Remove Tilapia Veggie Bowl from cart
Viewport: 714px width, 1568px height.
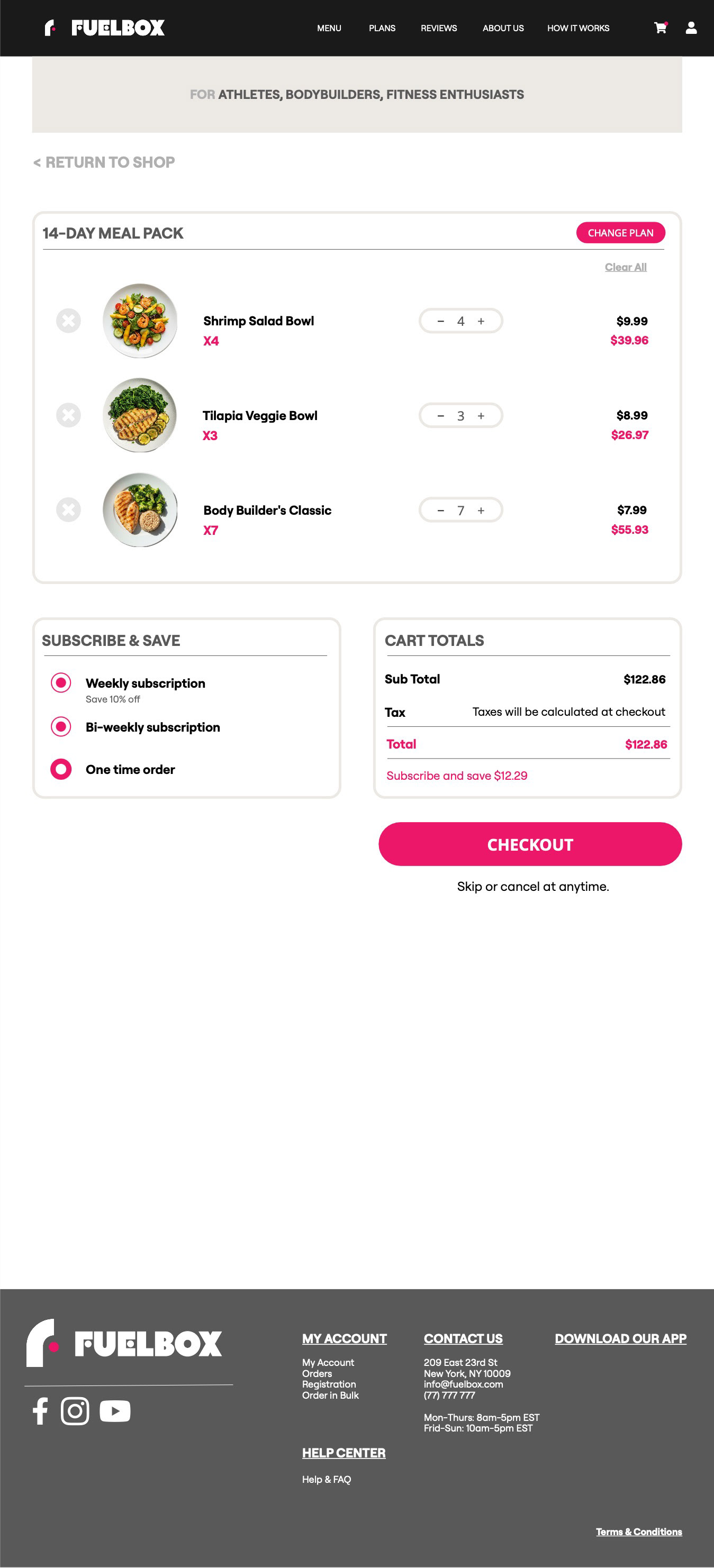click(68, 415)
